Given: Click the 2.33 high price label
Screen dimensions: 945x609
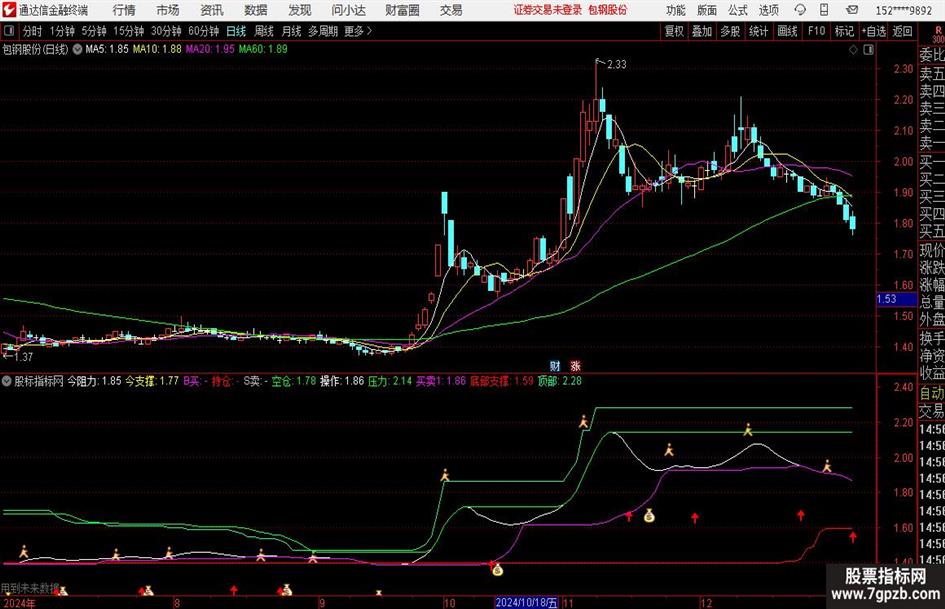Looking at the screenshot, I should (x=617, y=65).
